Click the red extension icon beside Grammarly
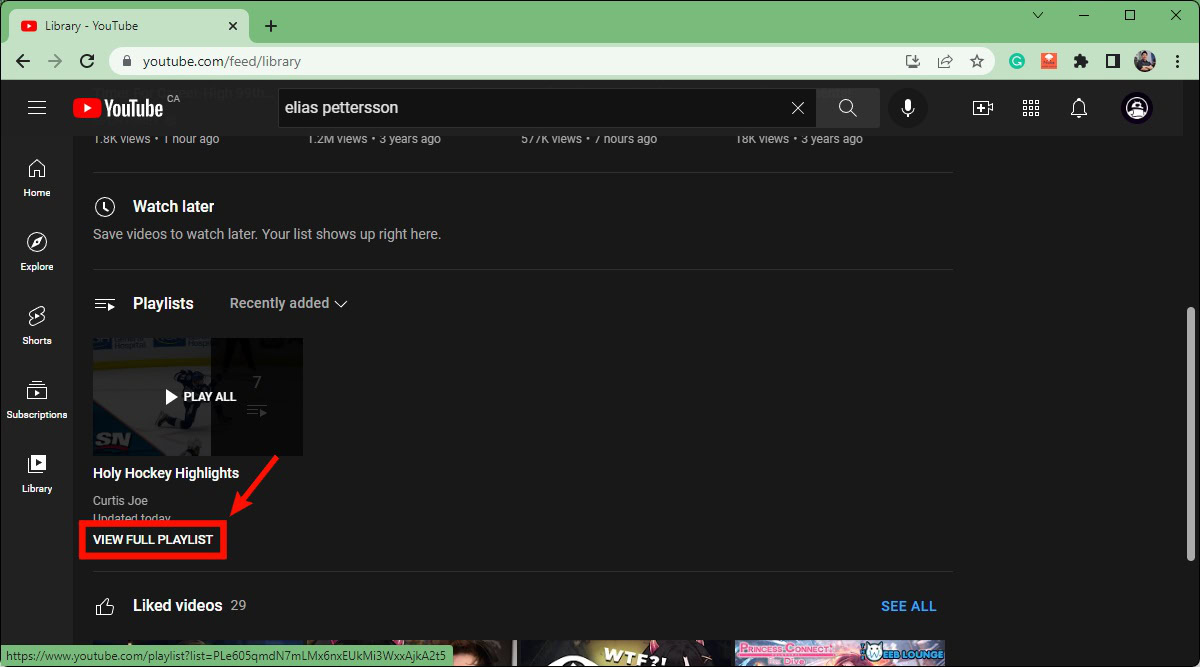 [1048, 61]
